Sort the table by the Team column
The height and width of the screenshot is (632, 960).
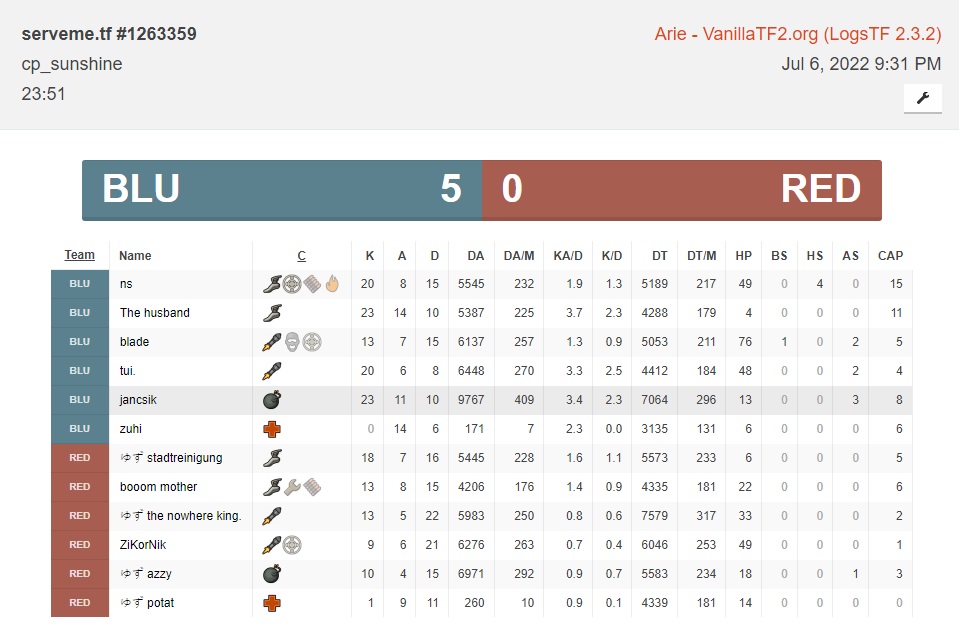80,255
